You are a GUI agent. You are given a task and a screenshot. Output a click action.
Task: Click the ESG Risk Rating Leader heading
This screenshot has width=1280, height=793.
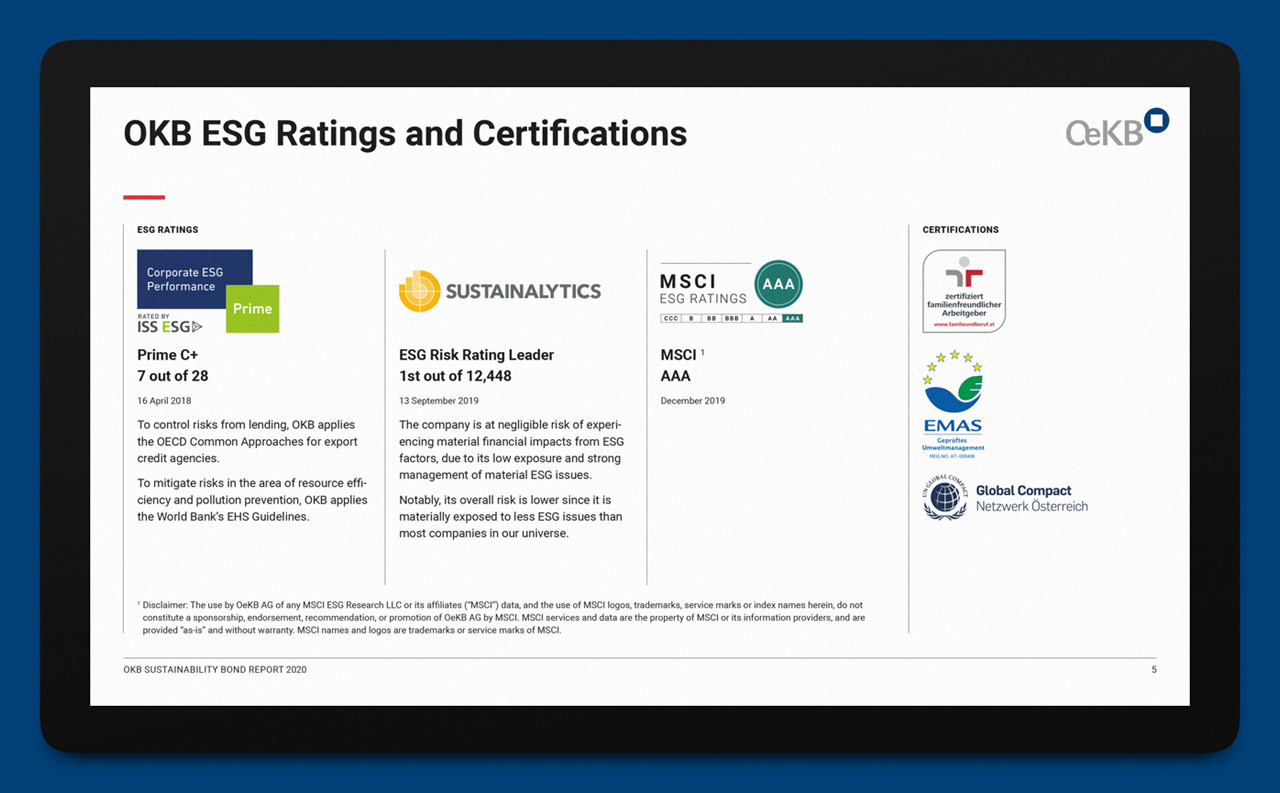pyautogui.click(x=476, y=355)
